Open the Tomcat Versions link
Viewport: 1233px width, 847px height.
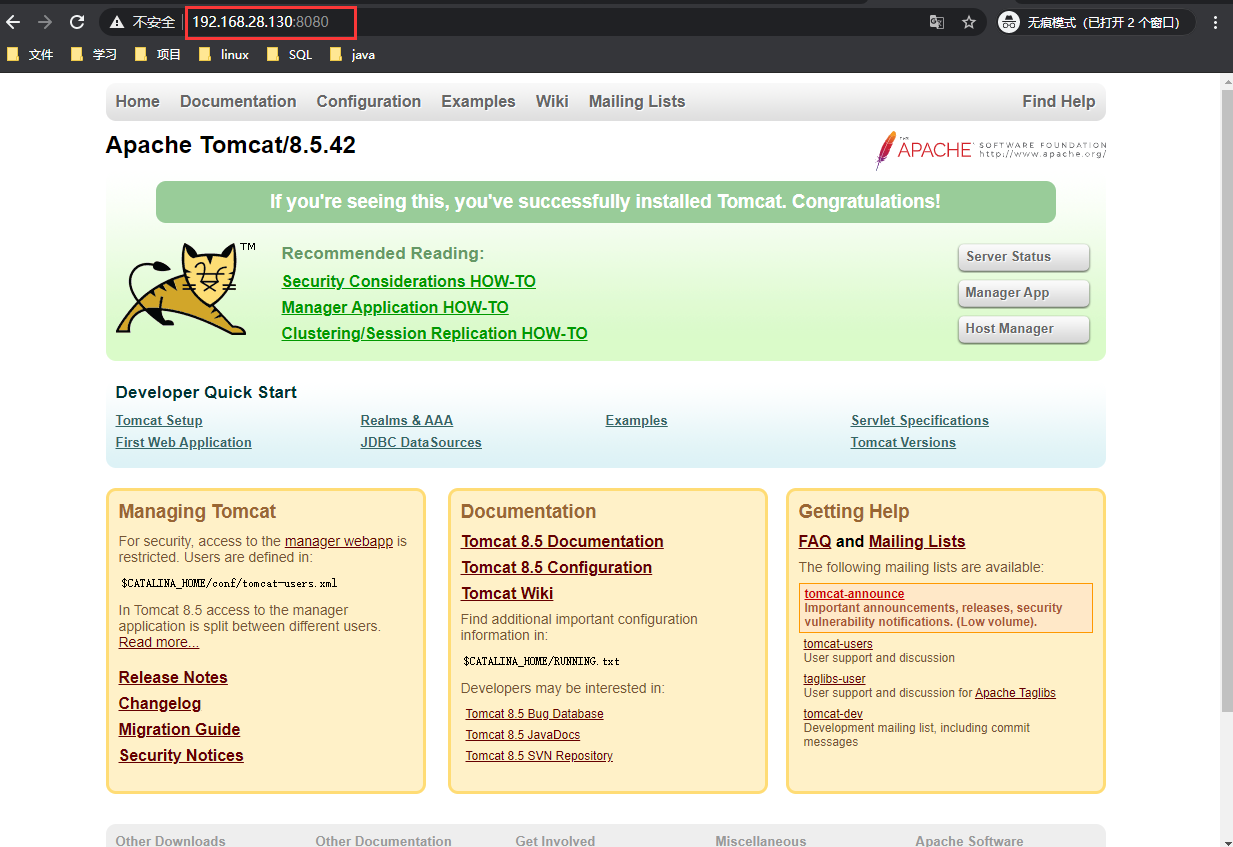(x=903, y=443)
